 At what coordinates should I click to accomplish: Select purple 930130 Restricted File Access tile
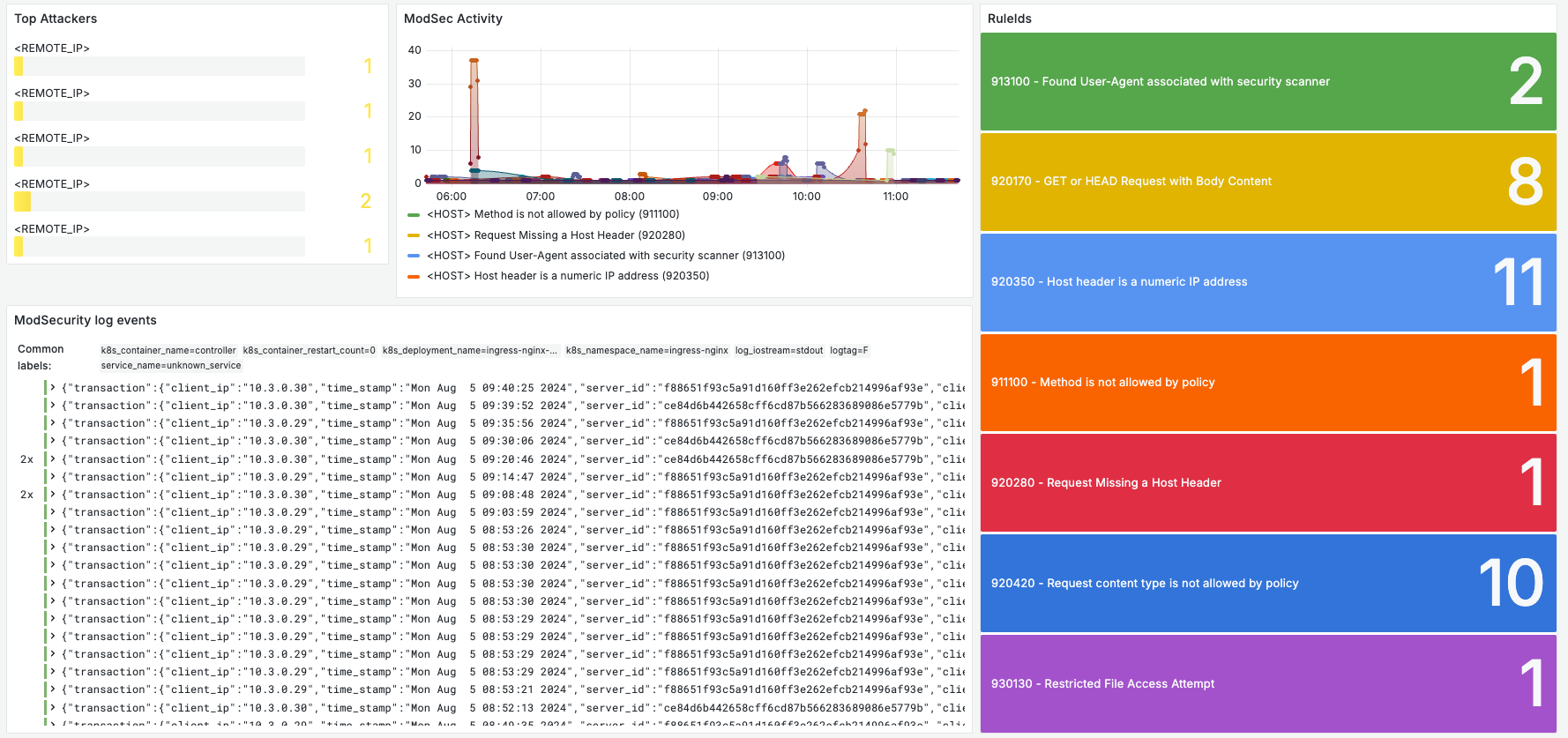(x=1267, y=683)
